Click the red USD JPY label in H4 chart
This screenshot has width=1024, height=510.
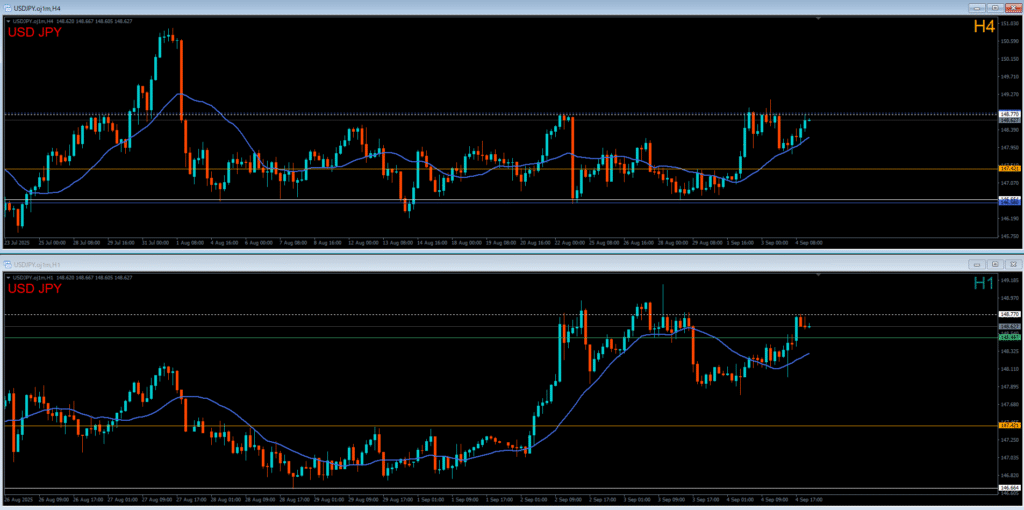click(x=35, y=32)
